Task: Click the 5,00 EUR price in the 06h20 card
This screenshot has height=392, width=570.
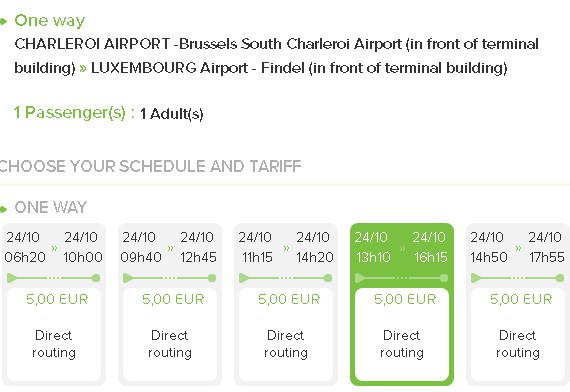Action: 57,299
